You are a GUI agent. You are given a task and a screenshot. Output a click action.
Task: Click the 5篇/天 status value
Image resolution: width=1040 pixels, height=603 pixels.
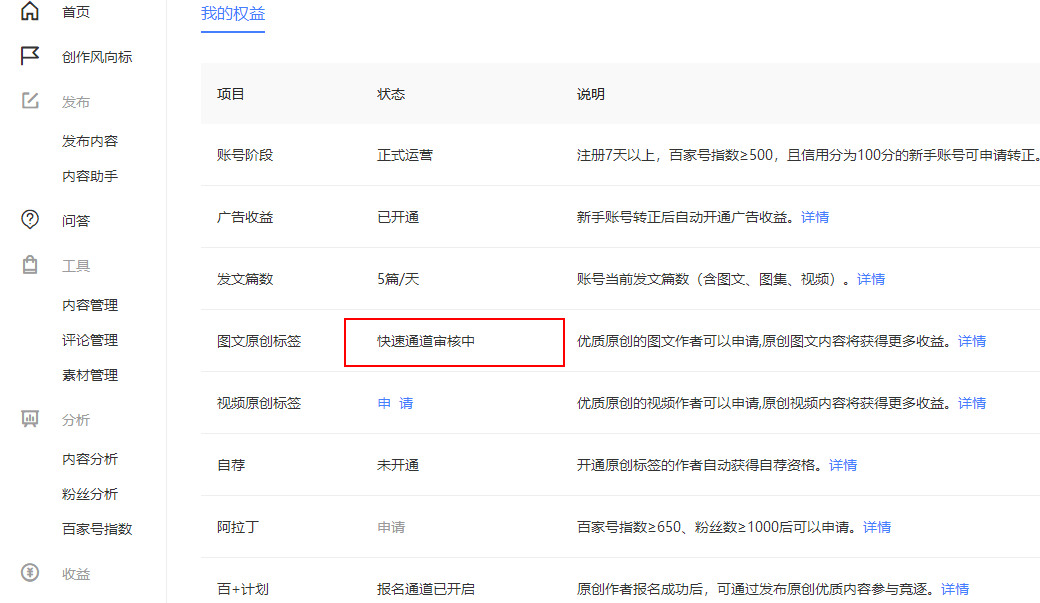click(398, 279)
